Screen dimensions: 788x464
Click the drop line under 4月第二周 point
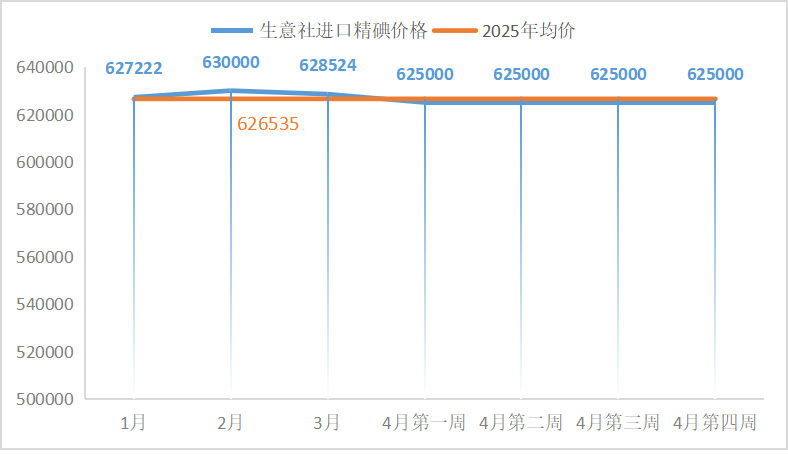[521, 251]
